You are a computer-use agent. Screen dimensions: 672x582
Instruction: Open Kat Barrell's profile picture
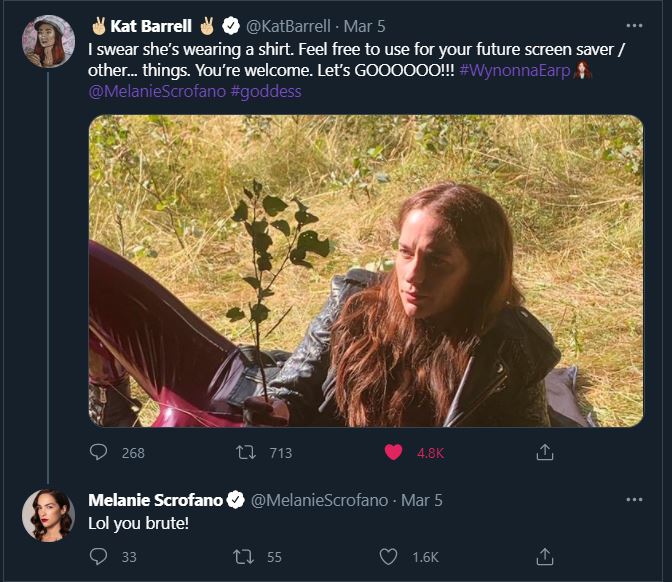pyautogui.click(x=48, y=43)
